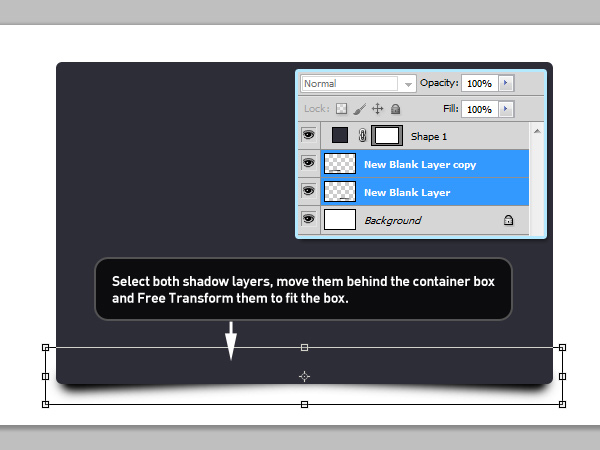The image size is (600, 450).
Task: Click transform top-left corner handle
Action: [46, 347]
